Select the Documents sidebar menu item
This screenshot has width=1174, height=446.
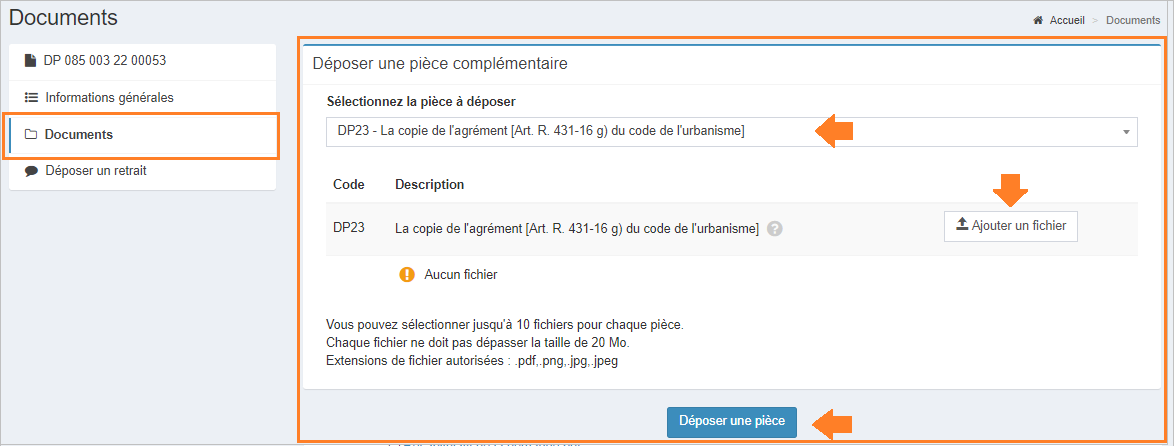(x=142, y=135)
